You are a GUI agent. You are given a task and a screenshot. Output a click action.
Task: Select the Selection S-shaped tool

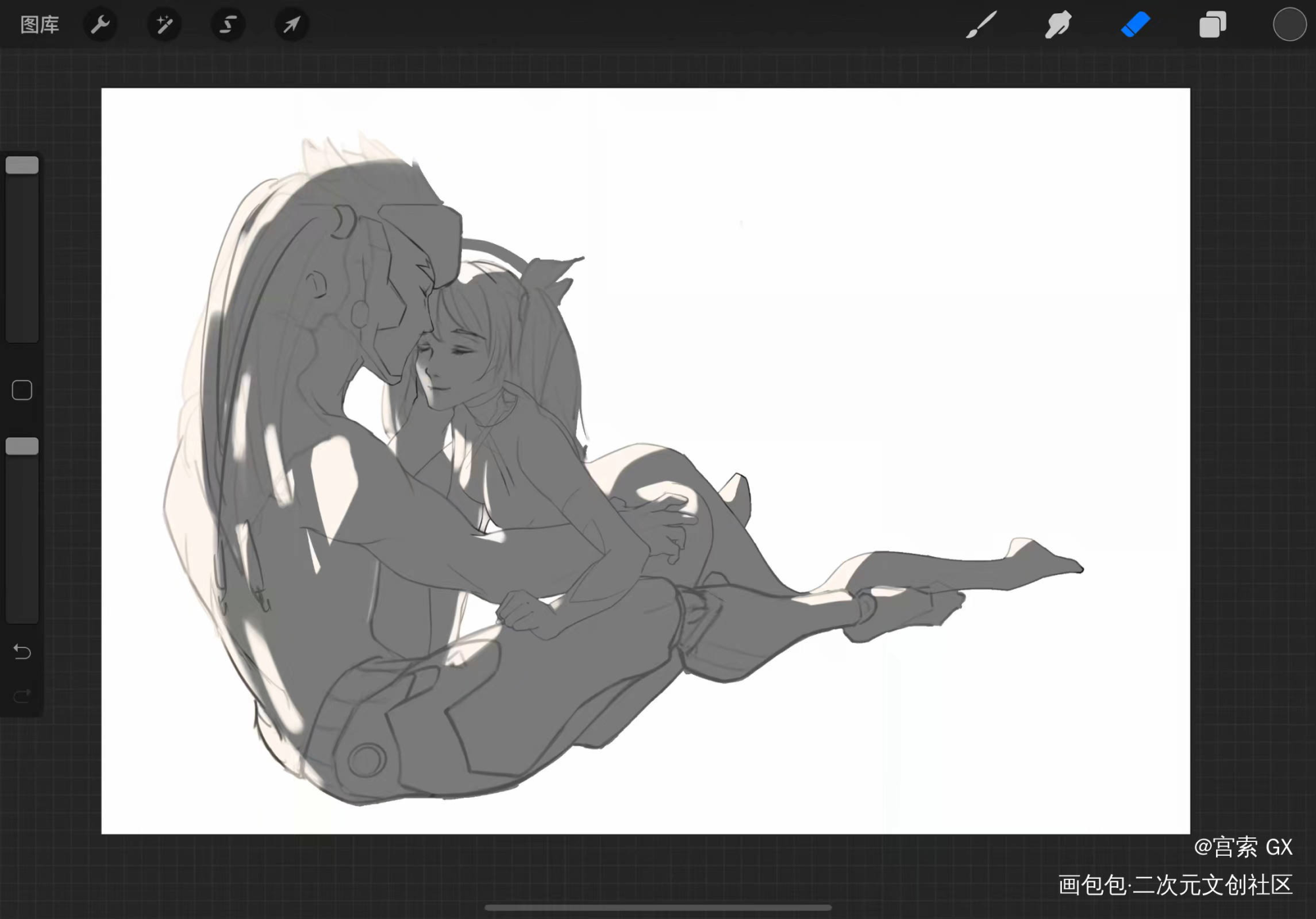pyautogui.click(x=228, y=25)
